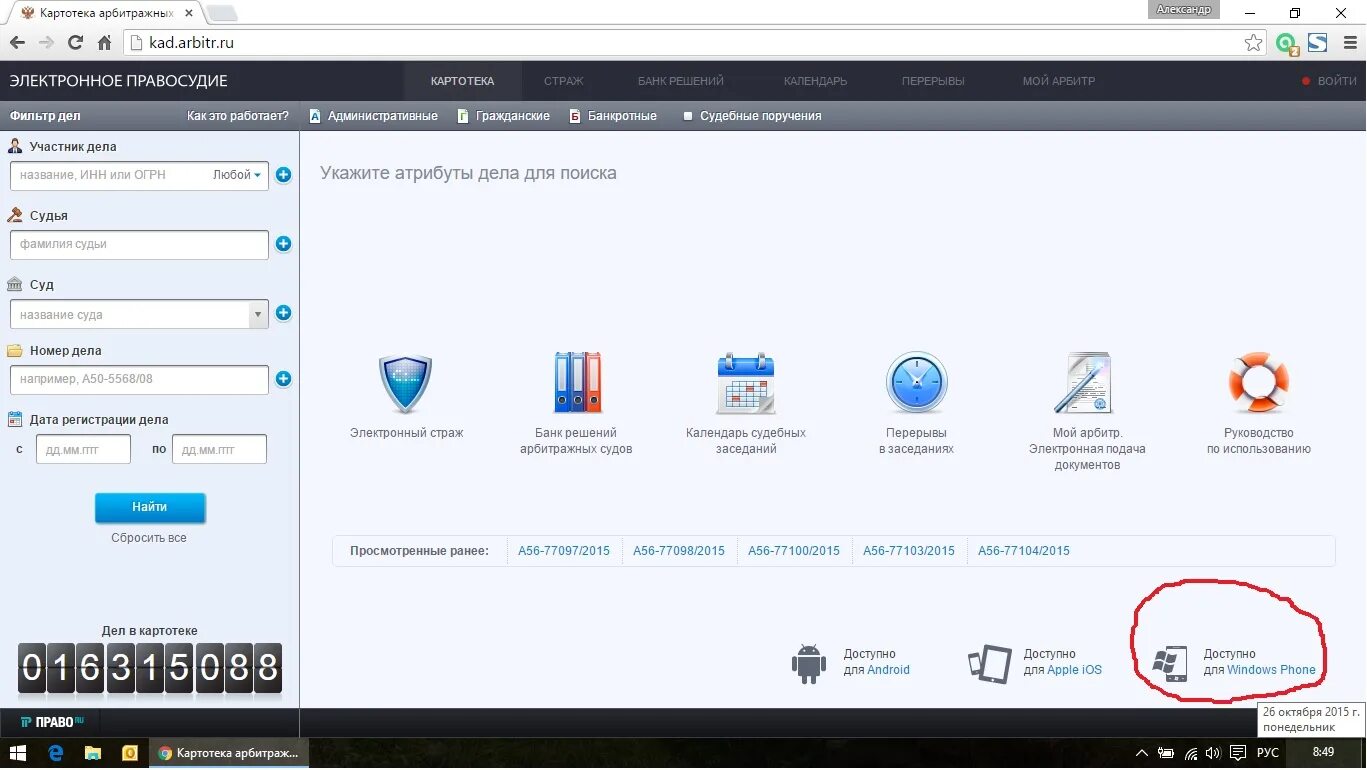Open recently viewed case А56-77098/2015
This screenshot has width=1367, height=770.
(x=679, y=551)
